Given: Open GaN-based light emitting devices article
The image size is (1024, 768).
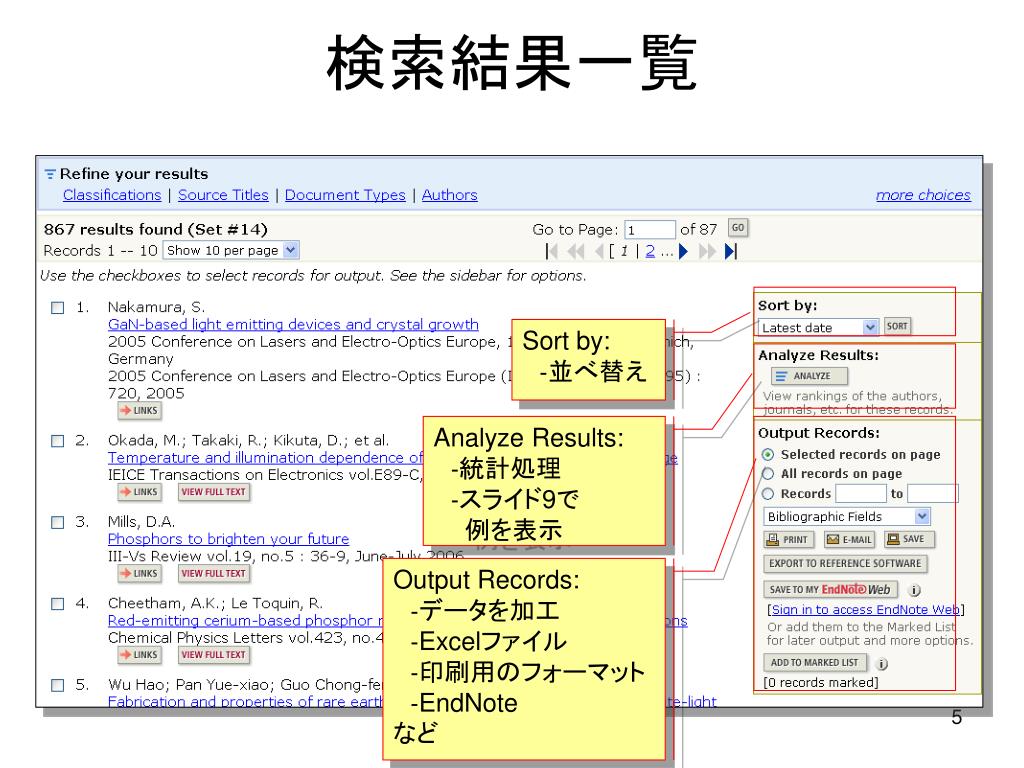Looking at the screenshot, I should click(x=293, y=325).
